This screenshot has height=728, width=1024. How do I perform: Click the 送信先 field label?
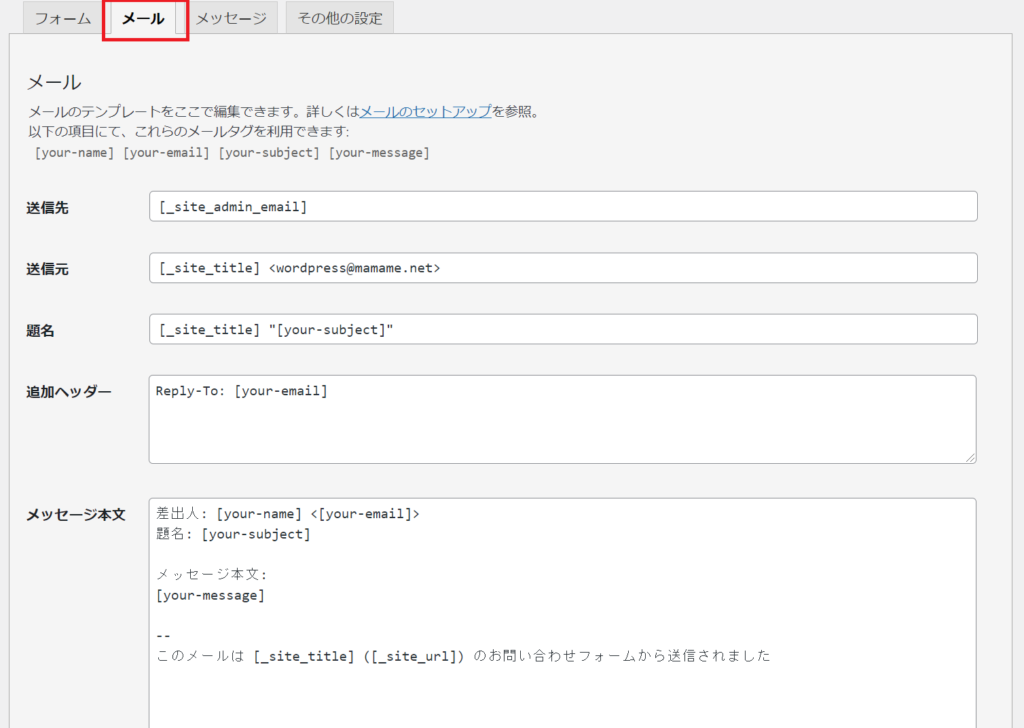coord(48,208)
